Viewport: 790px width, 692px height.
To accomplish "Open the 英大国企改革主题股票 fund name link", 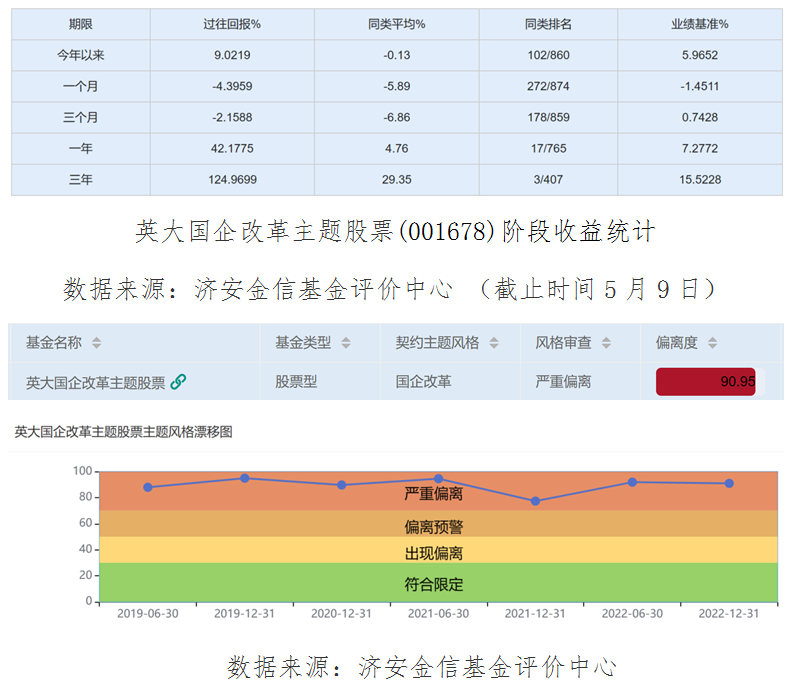I will pyautogui.click(x=95, y=383).
